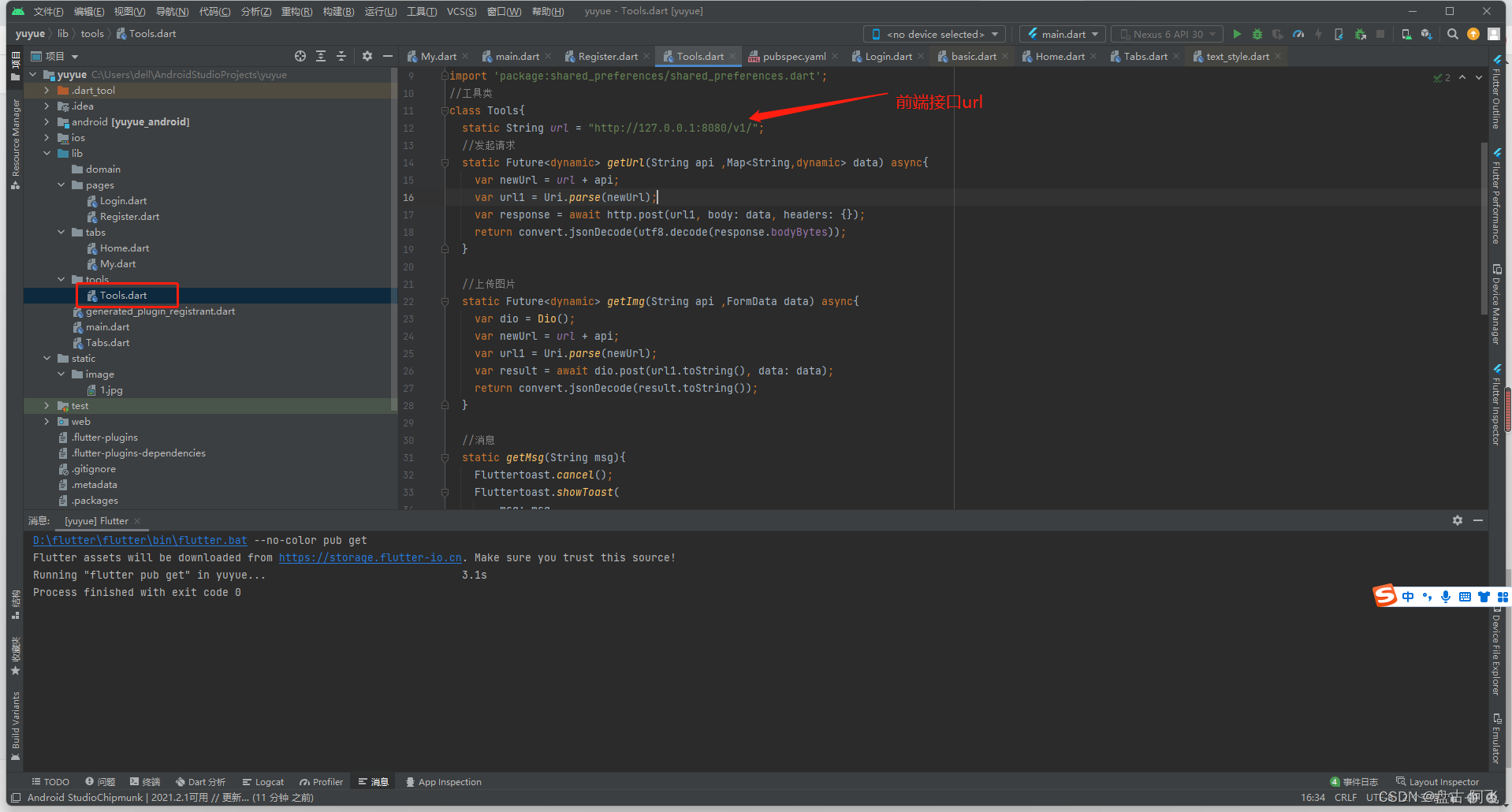Toggle voice input microphone in Sogou toolbar
This screenshot has height=812, width=1512.
point(1446,596)
